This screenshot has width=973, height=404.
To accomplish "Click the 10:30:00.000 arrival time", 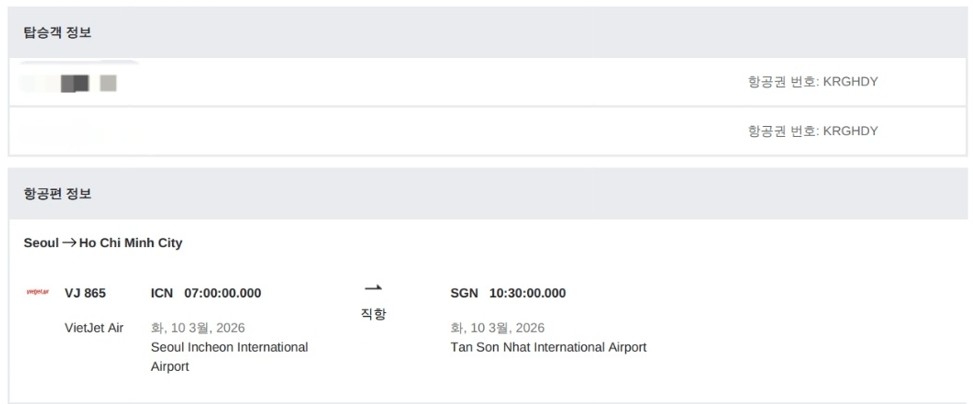I will click(527, 293).
